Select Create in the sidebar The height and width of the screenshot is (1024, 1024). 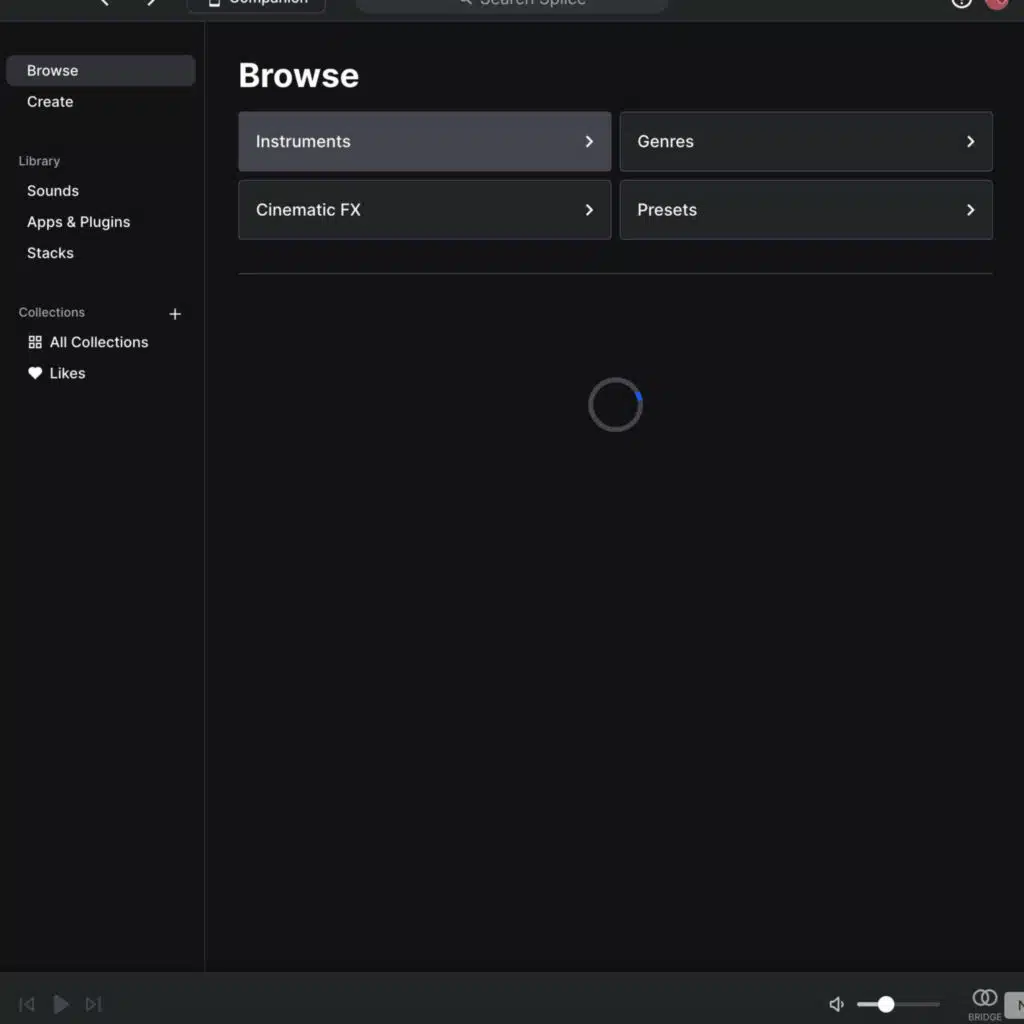[50, 102]
